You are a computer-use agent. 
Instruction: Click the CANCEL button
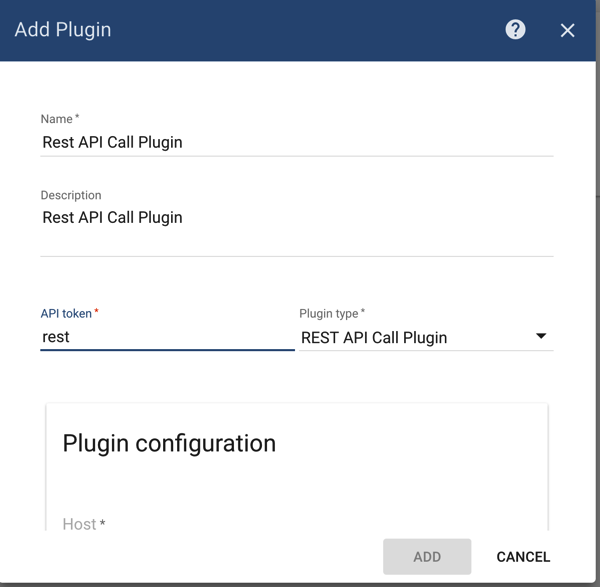523,557
